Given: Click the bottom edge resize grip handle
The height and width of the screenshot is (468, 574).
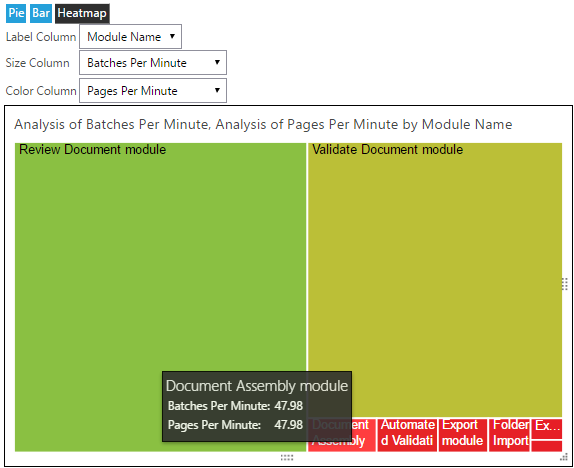Looking at the screenshot, I should [x=287, y=457].
